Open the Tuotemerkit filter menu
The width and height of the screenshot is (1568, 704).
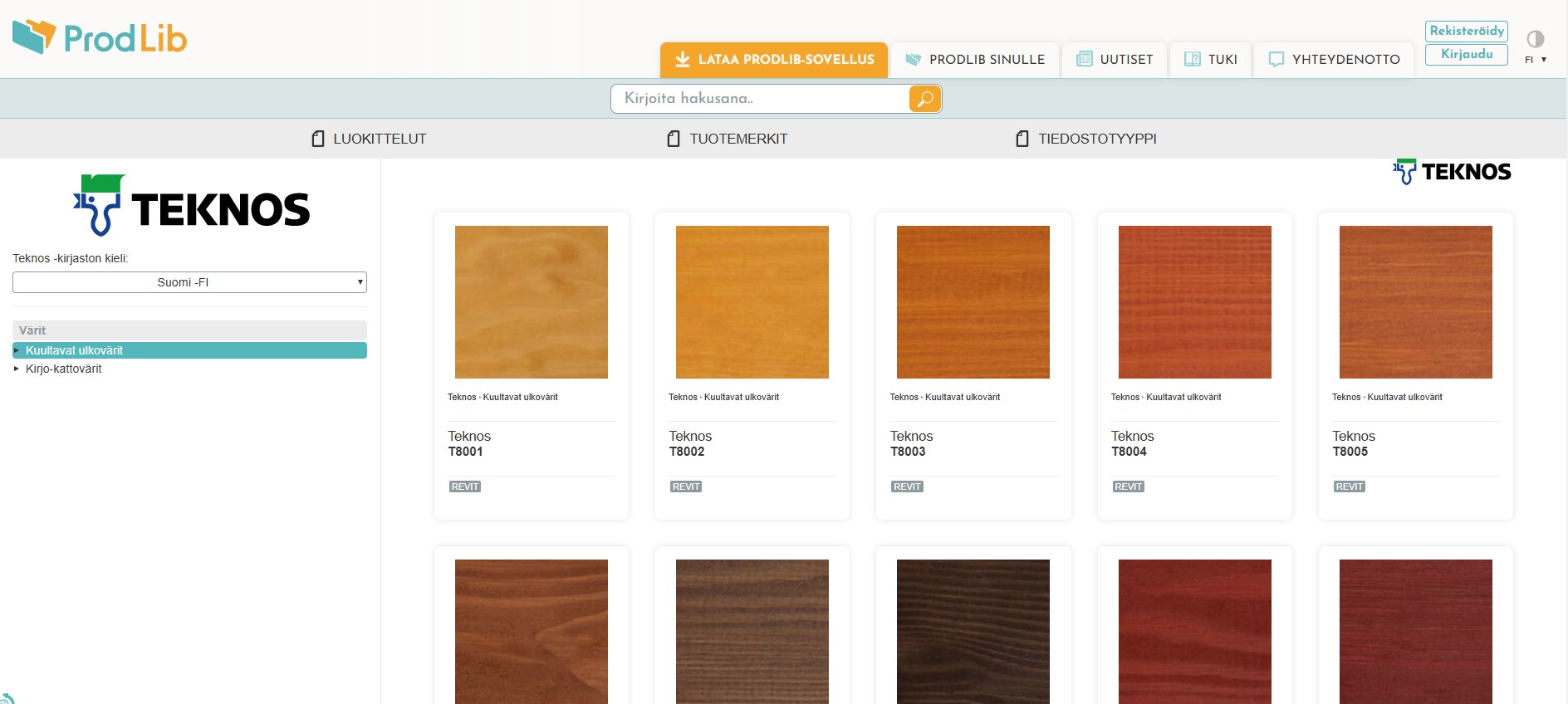[x=728, y=139]
